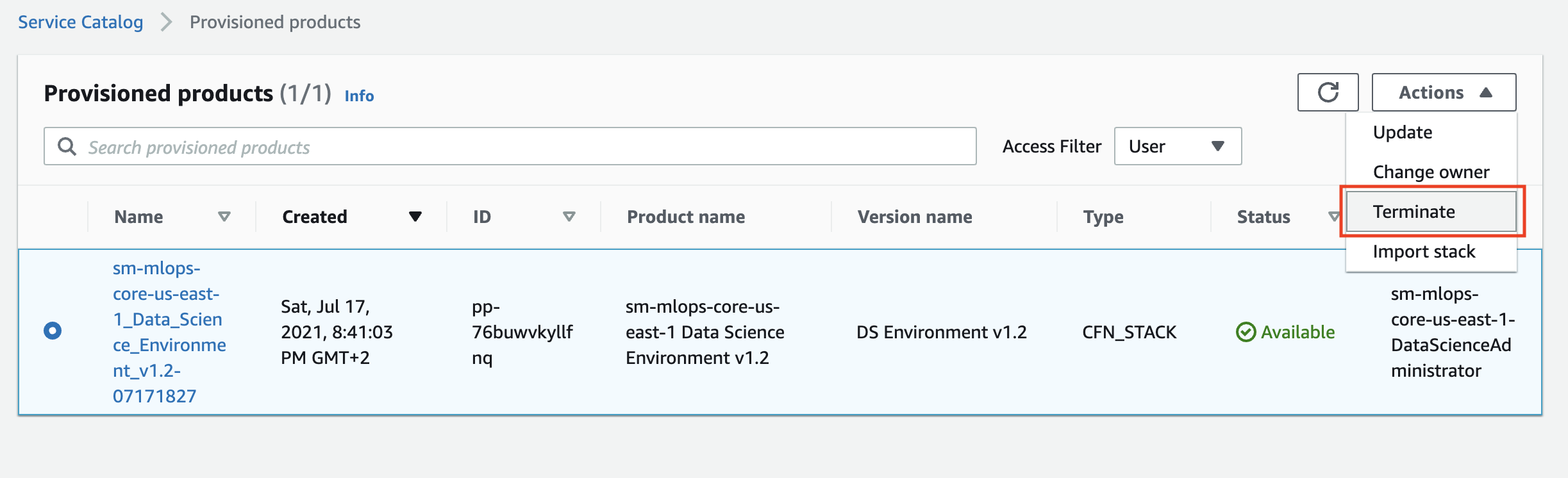Open the sm-mlops-core-us-east-1 product name link

pyautogui.click(x=169, y=332)
